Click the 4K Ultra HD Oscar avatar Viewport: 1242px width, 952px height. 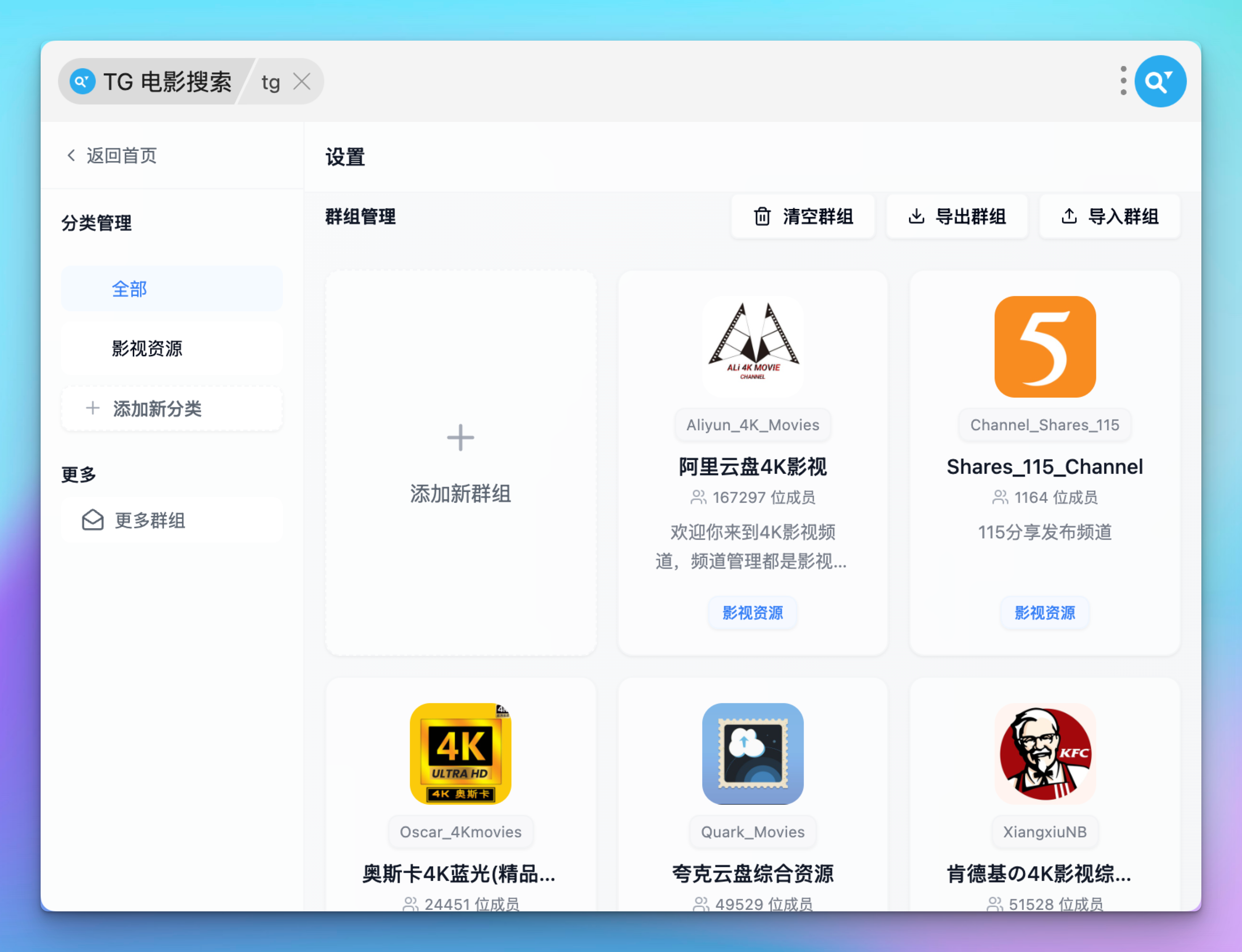point(460,754)
